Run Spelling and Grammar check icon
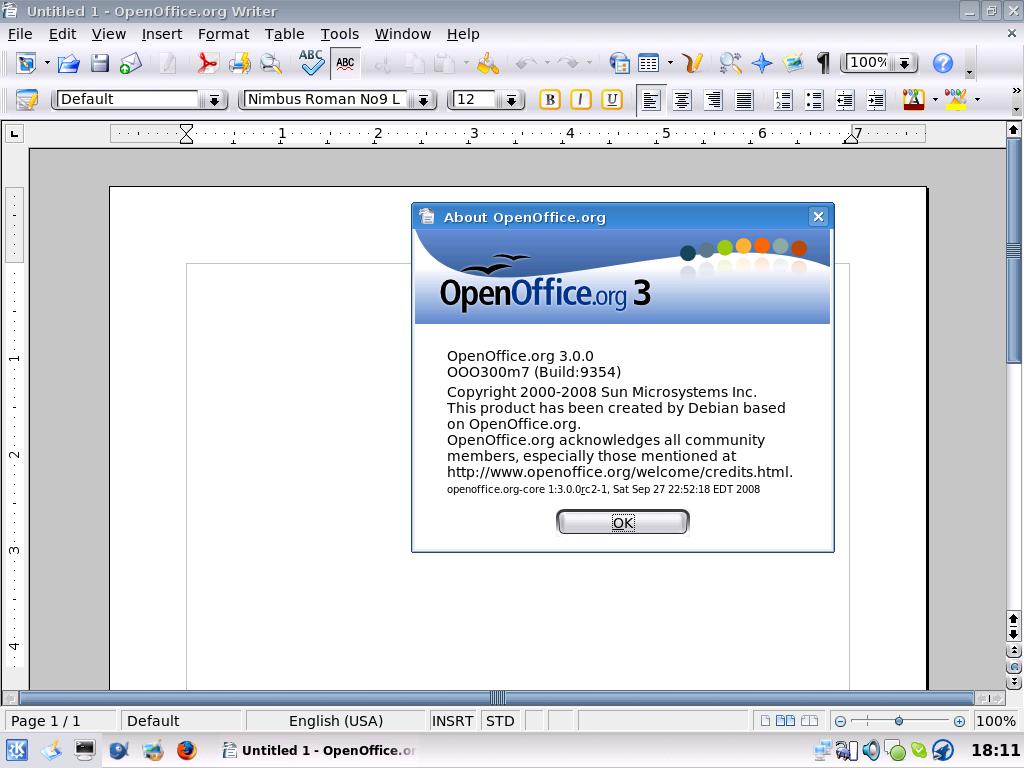This screenshot has height=768, width=1024. [x=312, y=63]
